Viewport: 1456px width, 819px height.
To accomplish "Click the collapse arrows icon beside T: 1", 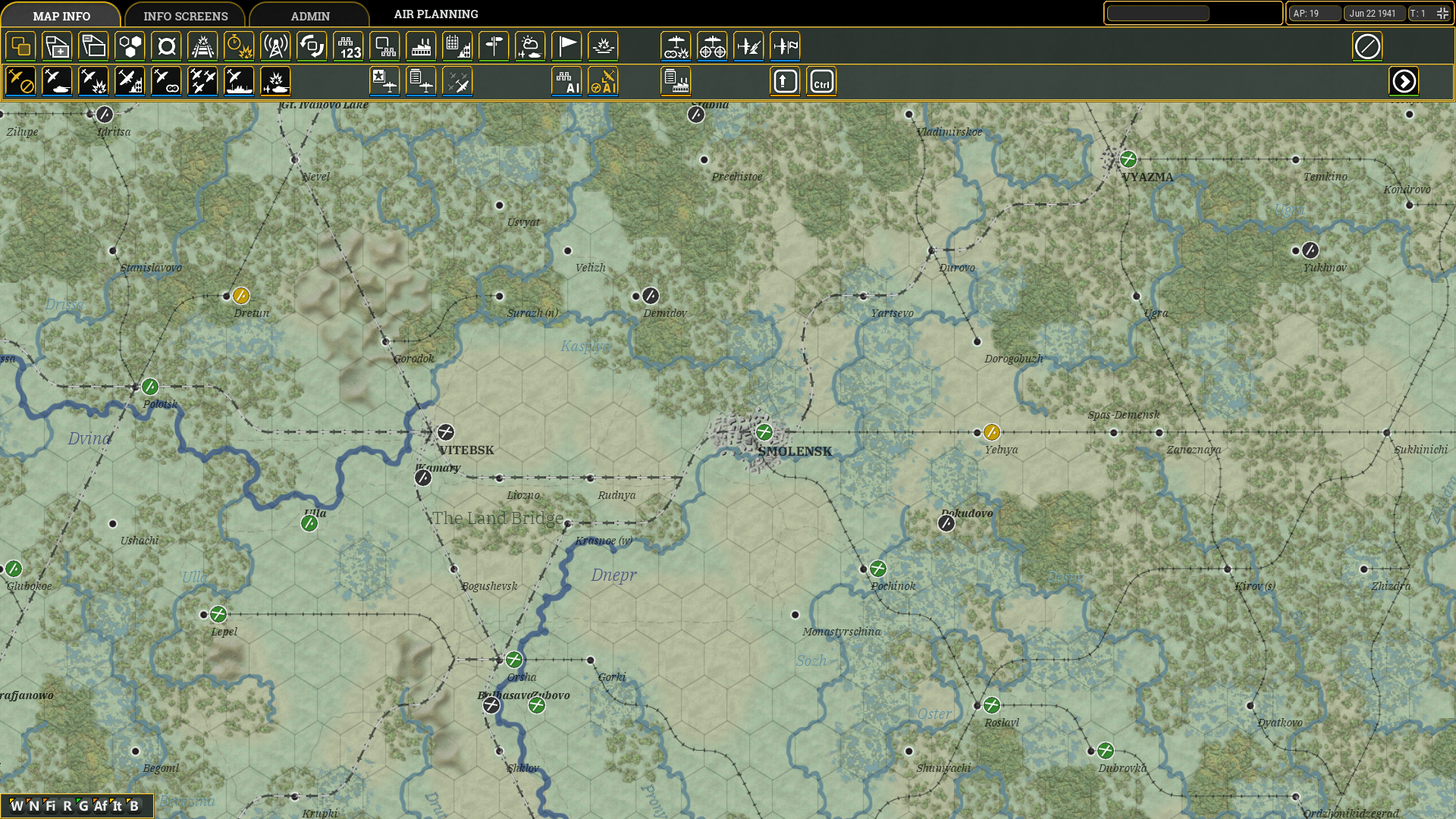I will coord(1442,13).
